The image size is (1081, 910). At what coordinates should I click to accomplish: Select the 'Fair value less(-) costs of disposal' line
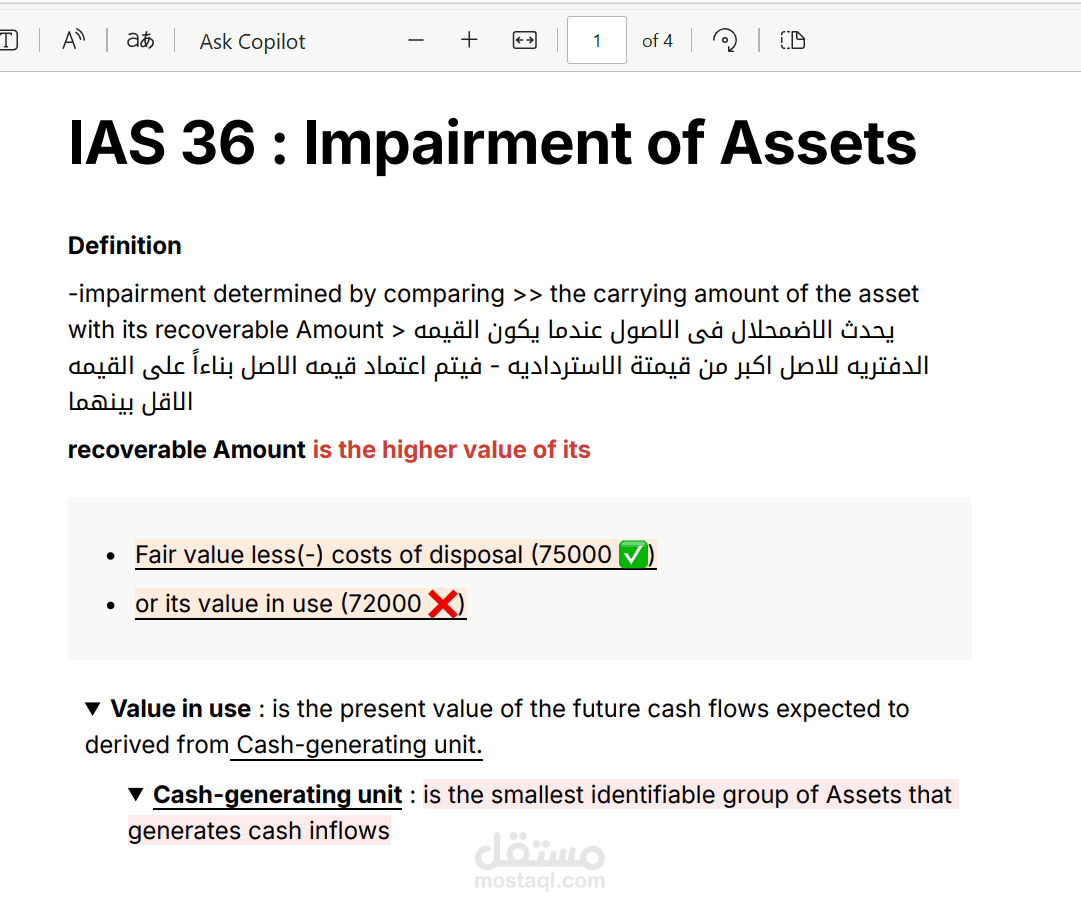[x=395, y=554]
